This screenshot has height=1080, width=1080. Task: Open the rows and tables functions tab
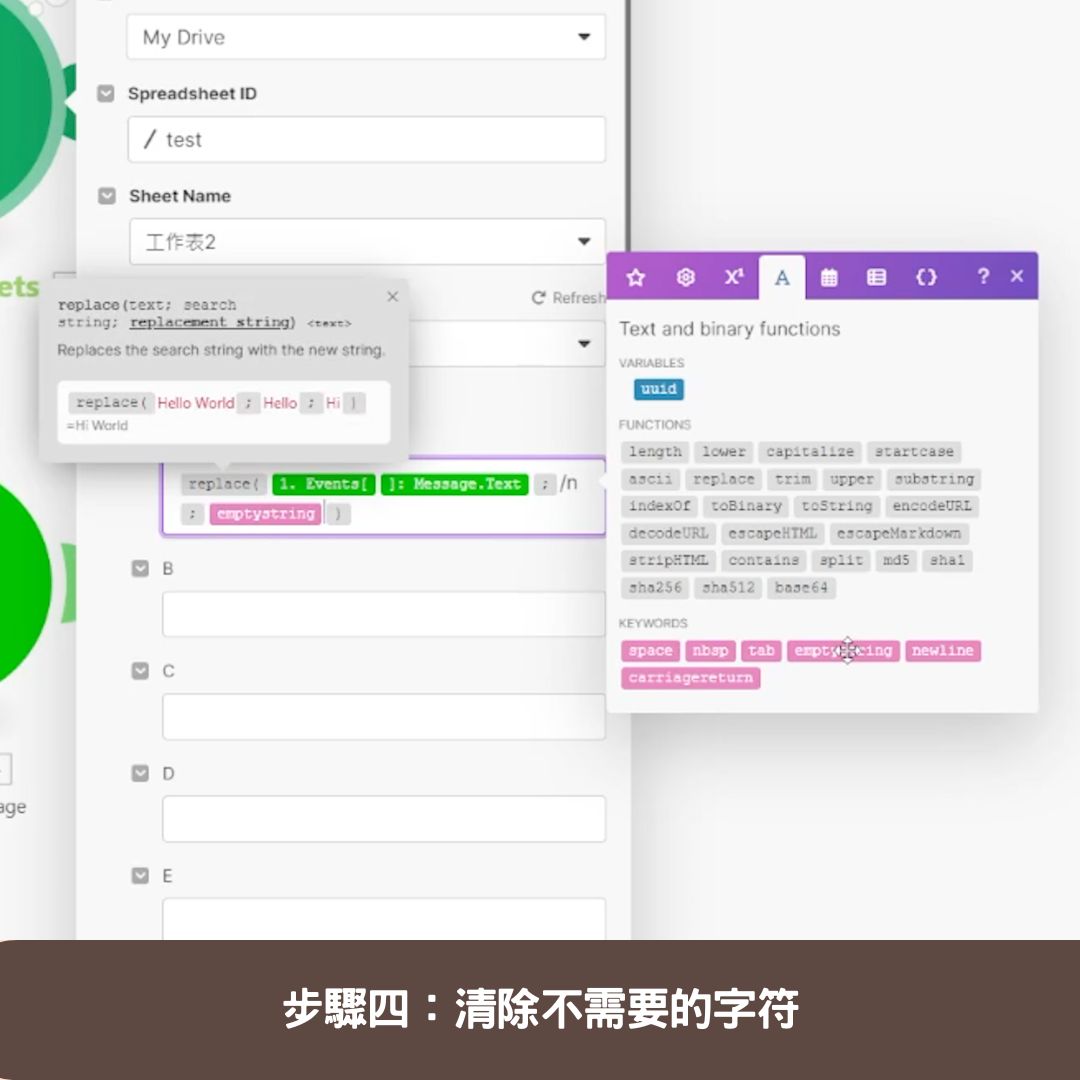[877, 277]
